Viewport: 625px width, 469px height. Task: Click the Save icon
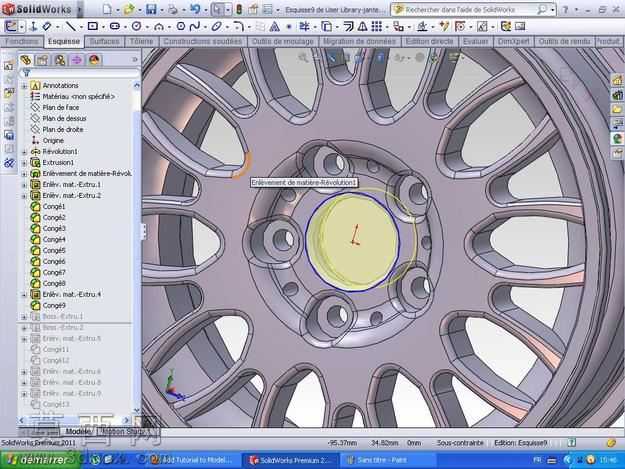tap(151, 9)
